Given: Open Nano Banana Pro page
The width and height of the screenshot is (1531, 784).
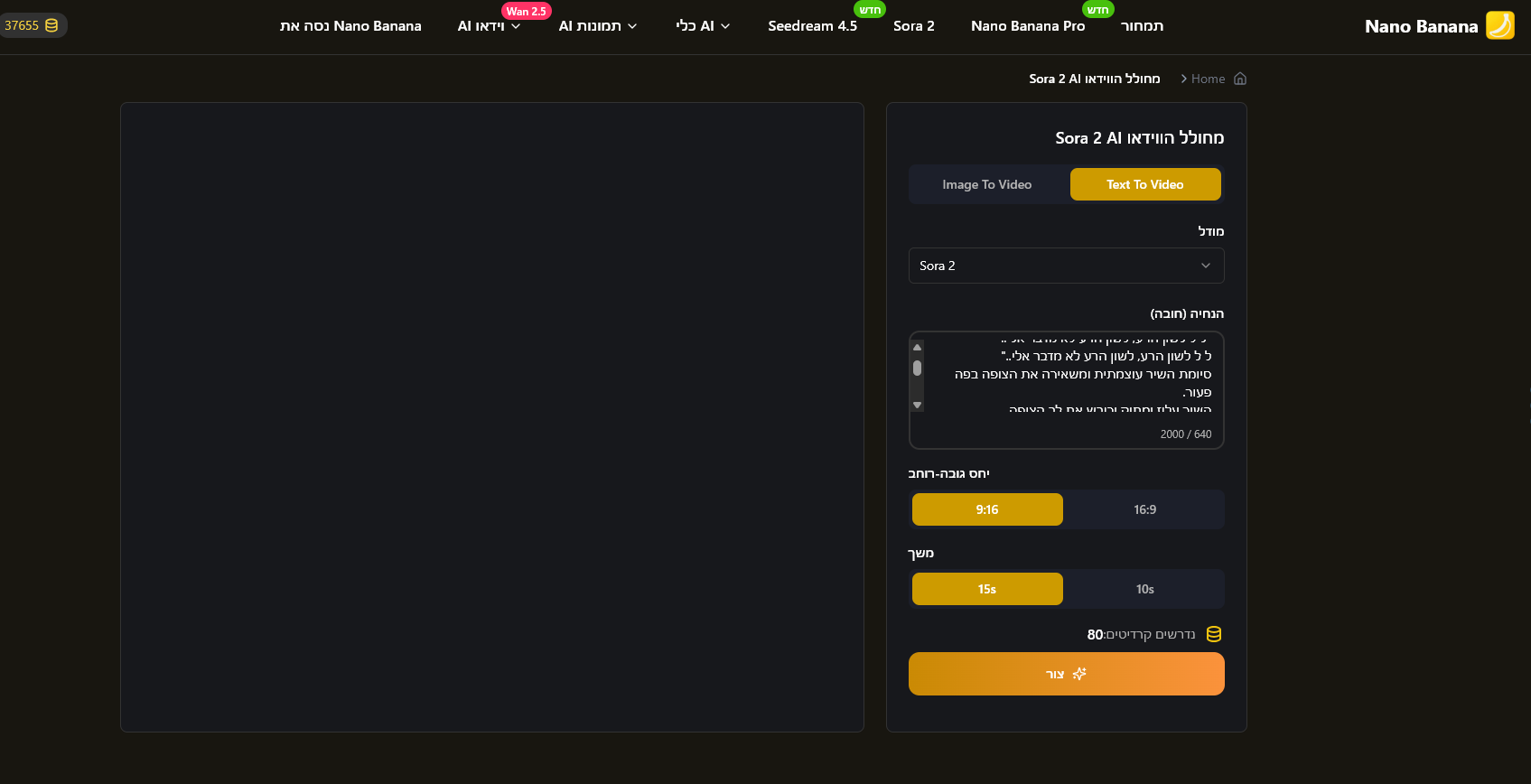Looking at the screenshot, I should coord(1028,26).
